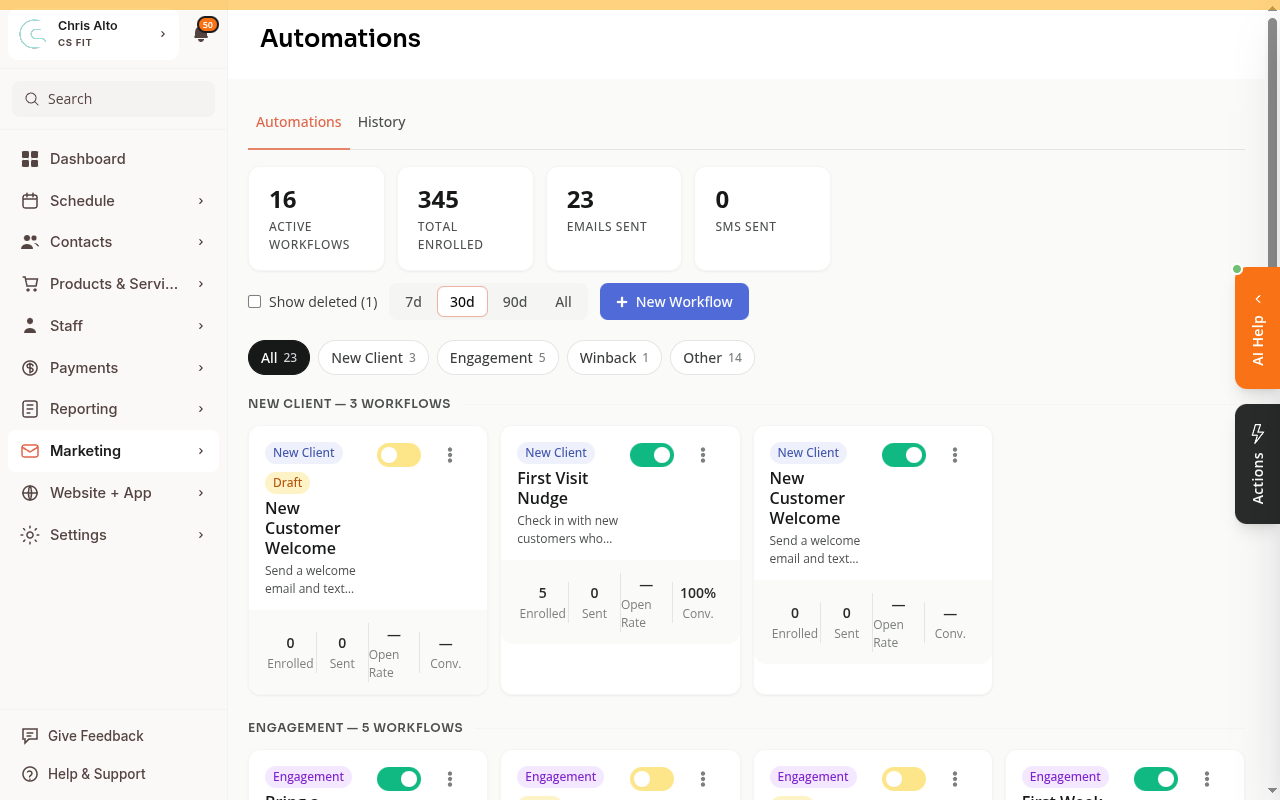Click the plus icon in New Workflow
Viewport: 1280px width, 800px height.
tap(622, 302)
